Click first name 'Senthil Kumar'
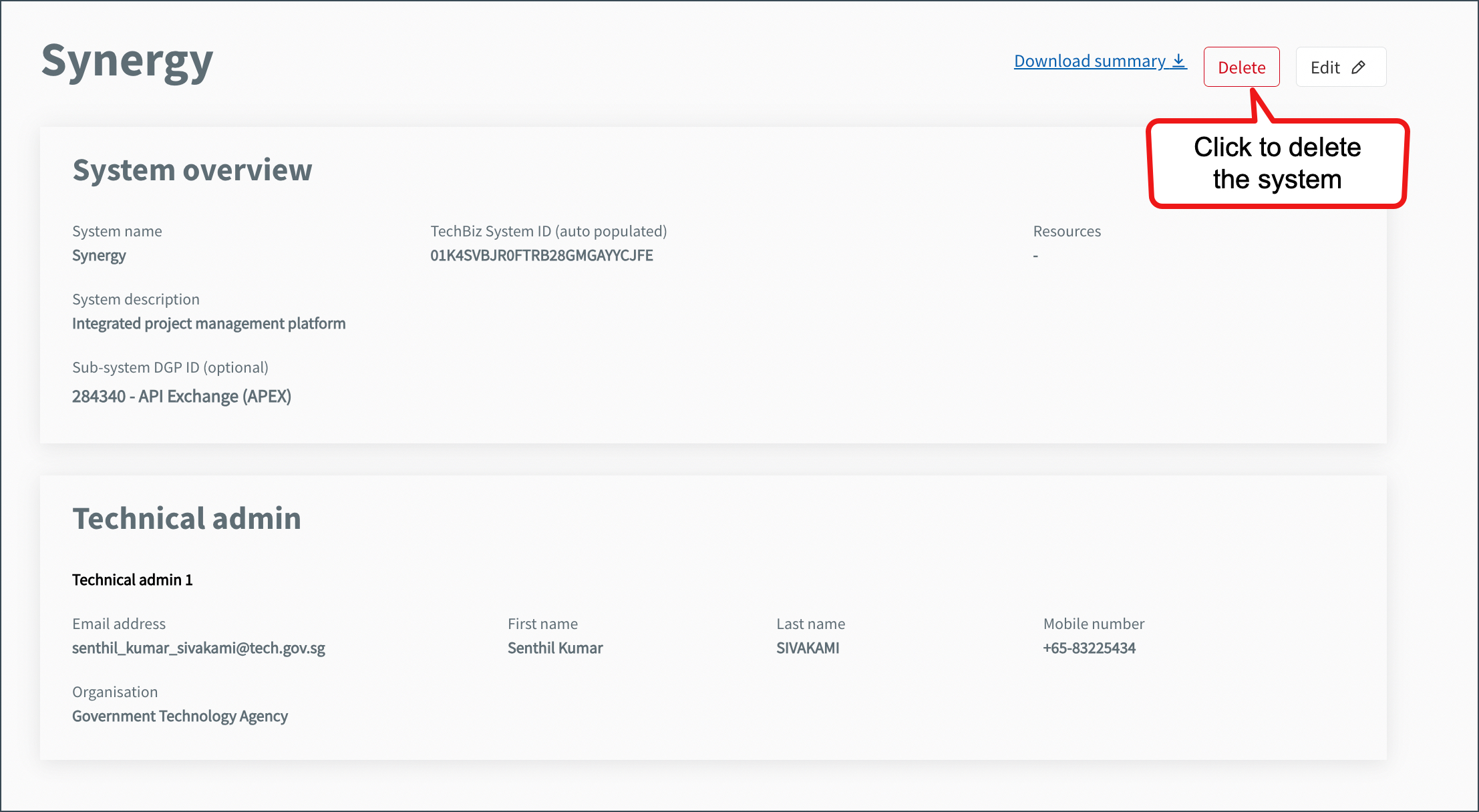This screenshot has width=1479, height=812. [x=555, y=648]
